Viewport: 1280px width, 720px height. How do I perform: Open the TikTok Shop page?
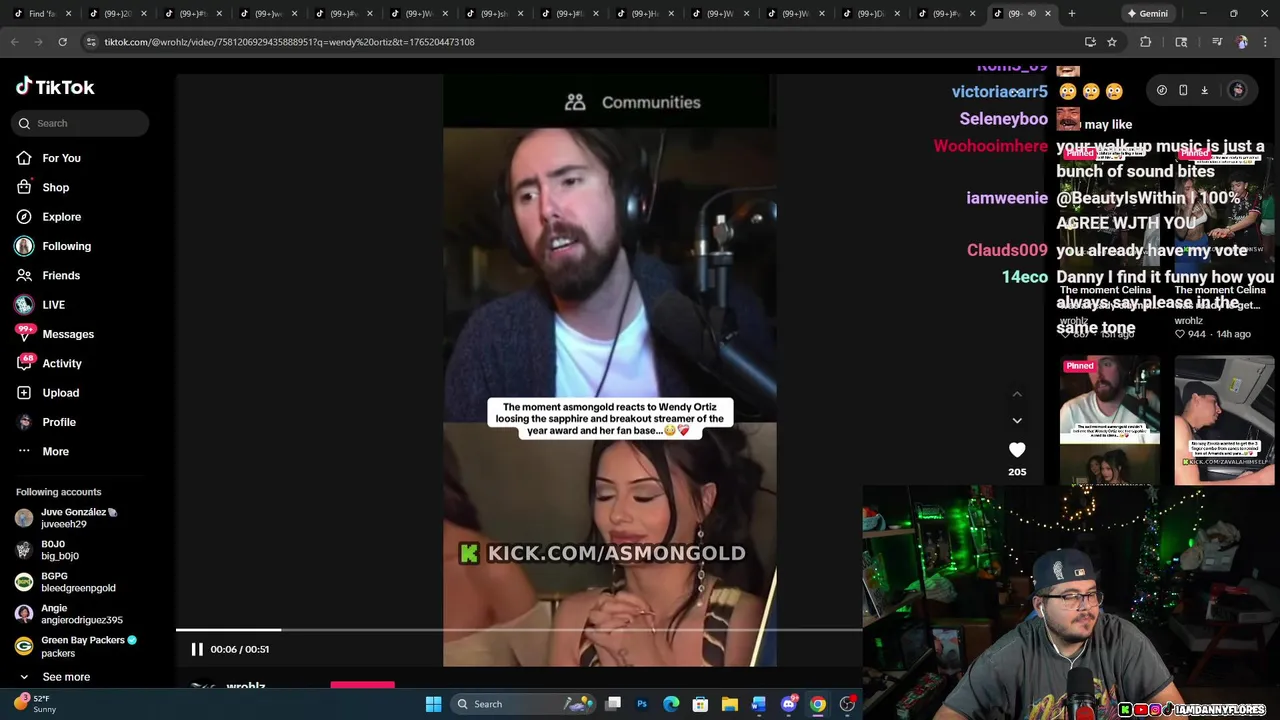[x=55, y=187]
